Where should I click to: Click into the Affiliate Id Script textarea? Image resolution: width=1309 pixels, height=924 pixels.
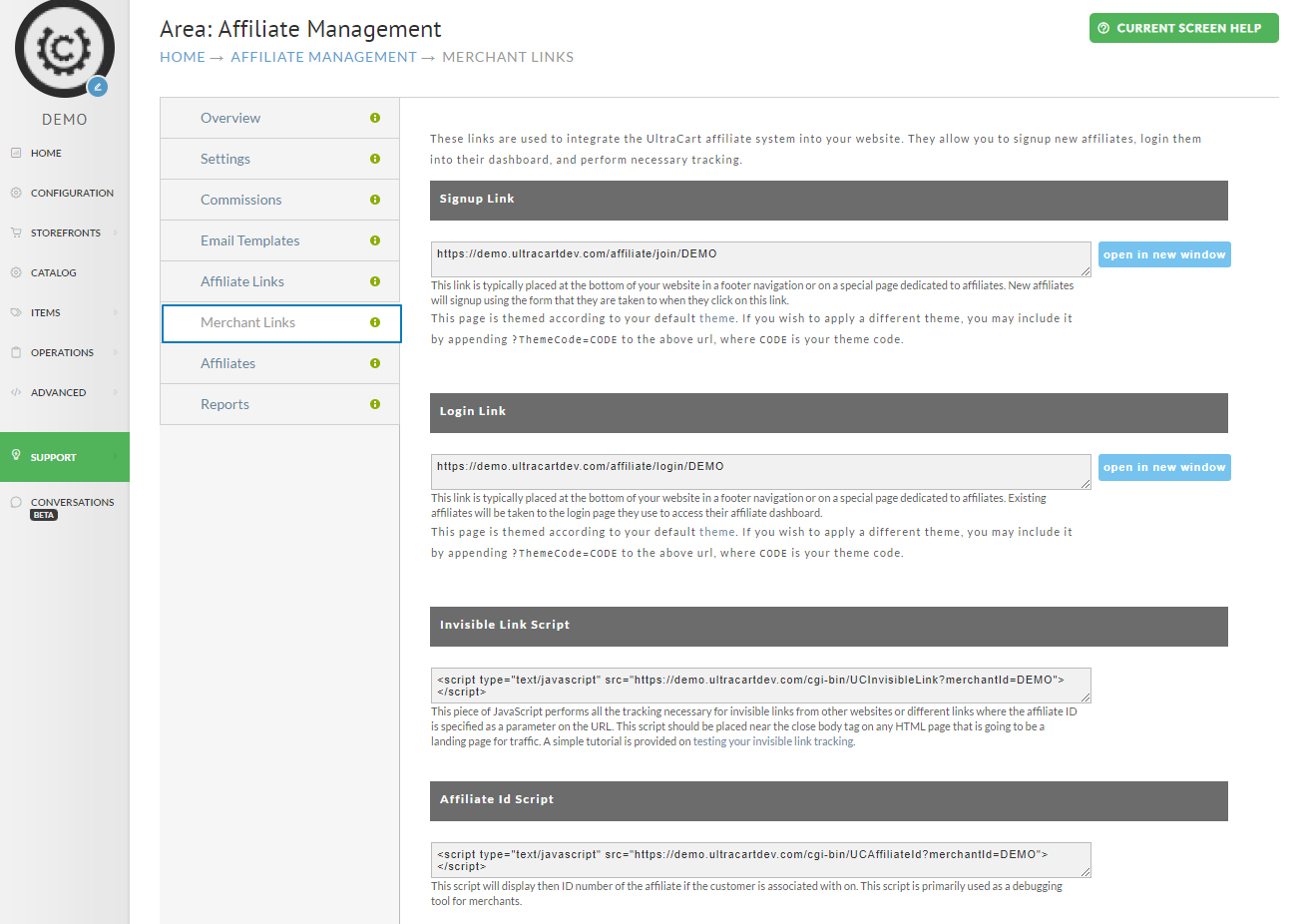[x=761, y=860]
